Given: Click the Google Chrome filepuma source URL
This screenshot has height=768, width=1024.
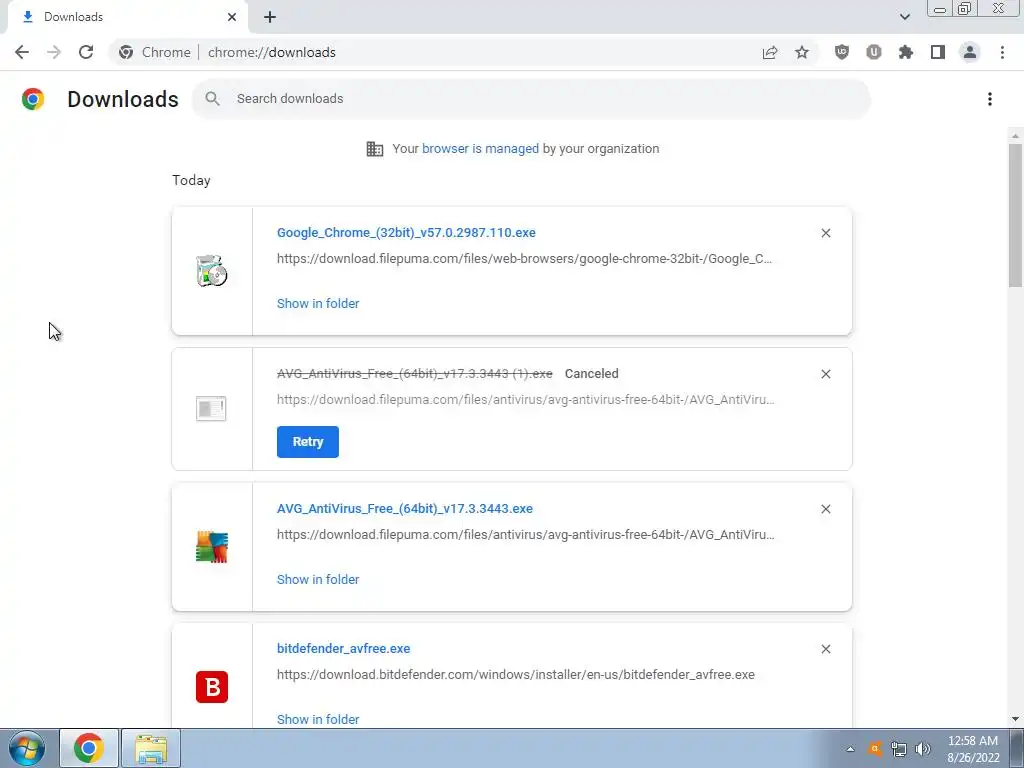Looking at the screenshot, I should 524,259.
